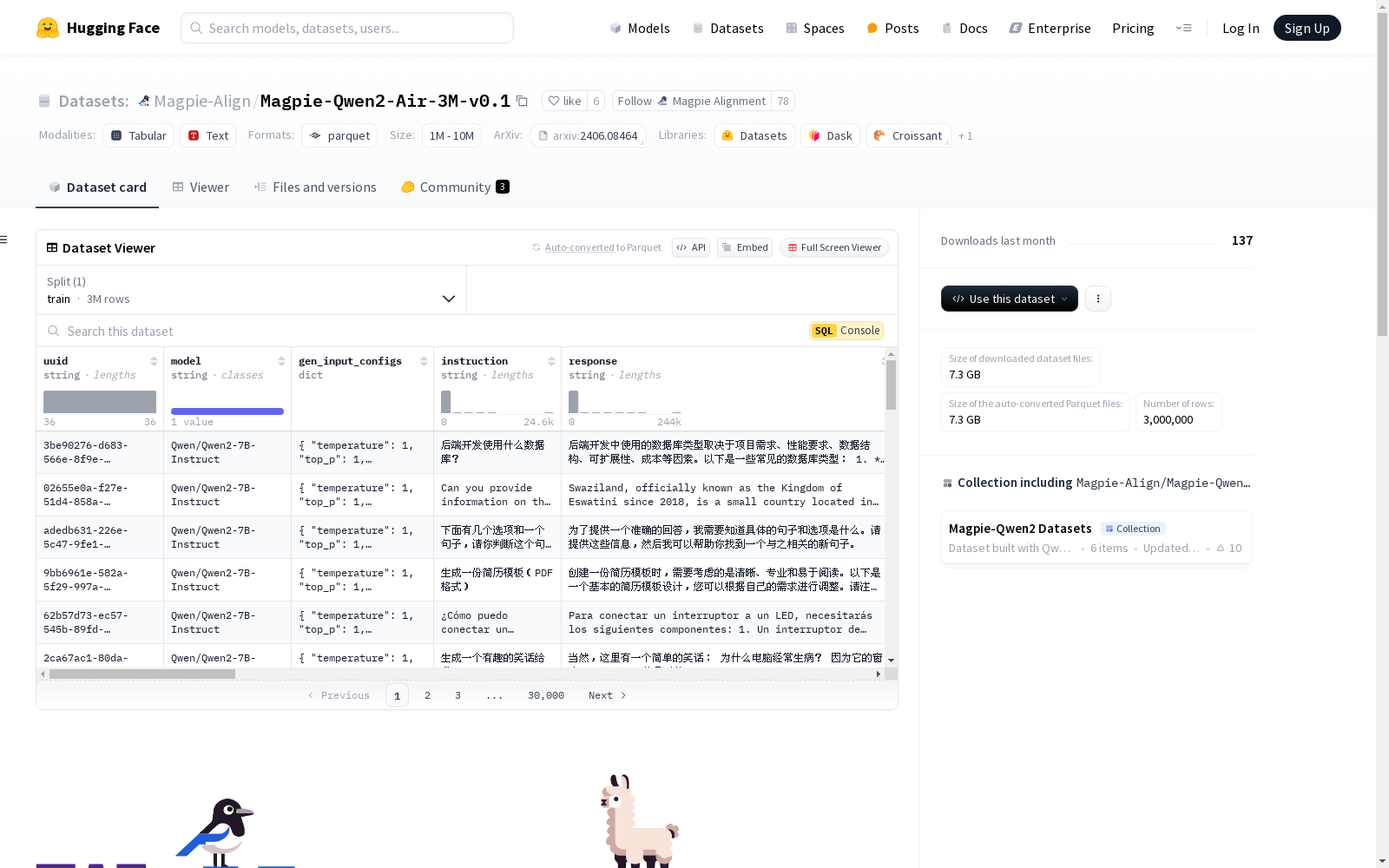This screenshot has width=1389, height=868.
Task: Open the SQL Console
Action: tap(846, 331)
